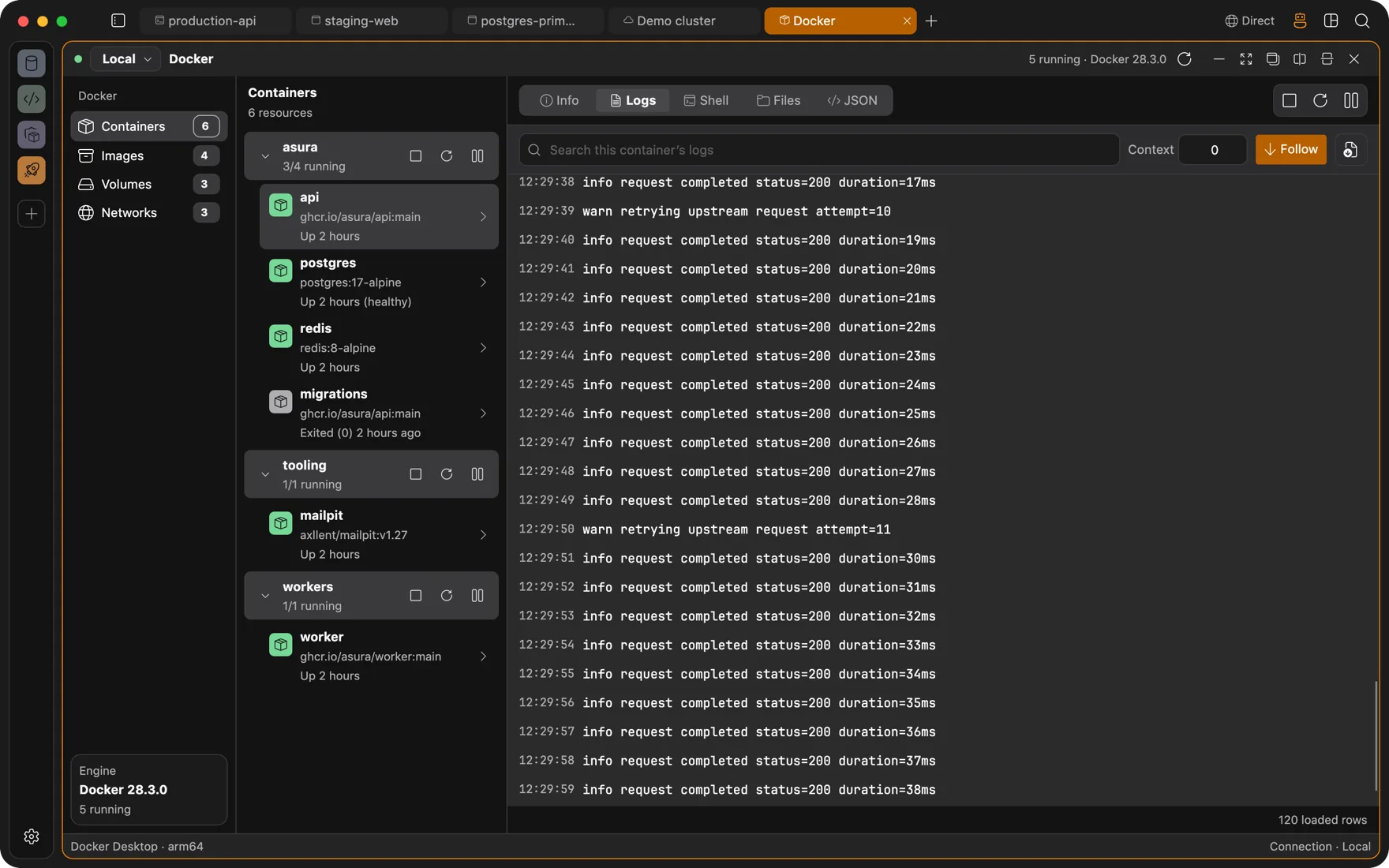Image resolution: width=1389 pixels, height=868 pixels.
Task: Toggle Follow logs mode
Action: [1291, 150]
